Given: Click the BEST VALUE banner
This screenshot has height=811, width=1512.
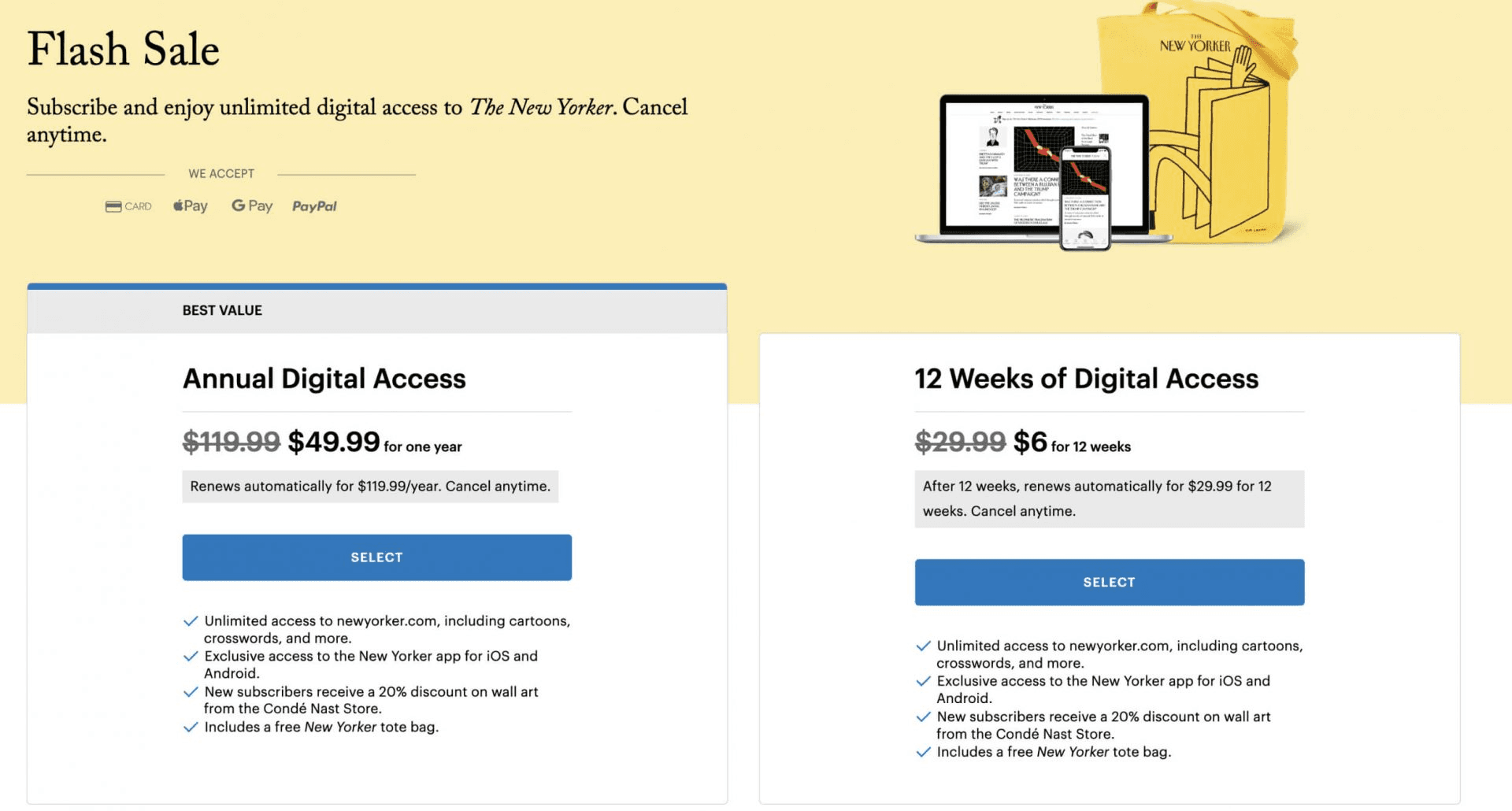Looking at the screenshot, I should click(223, 309).
